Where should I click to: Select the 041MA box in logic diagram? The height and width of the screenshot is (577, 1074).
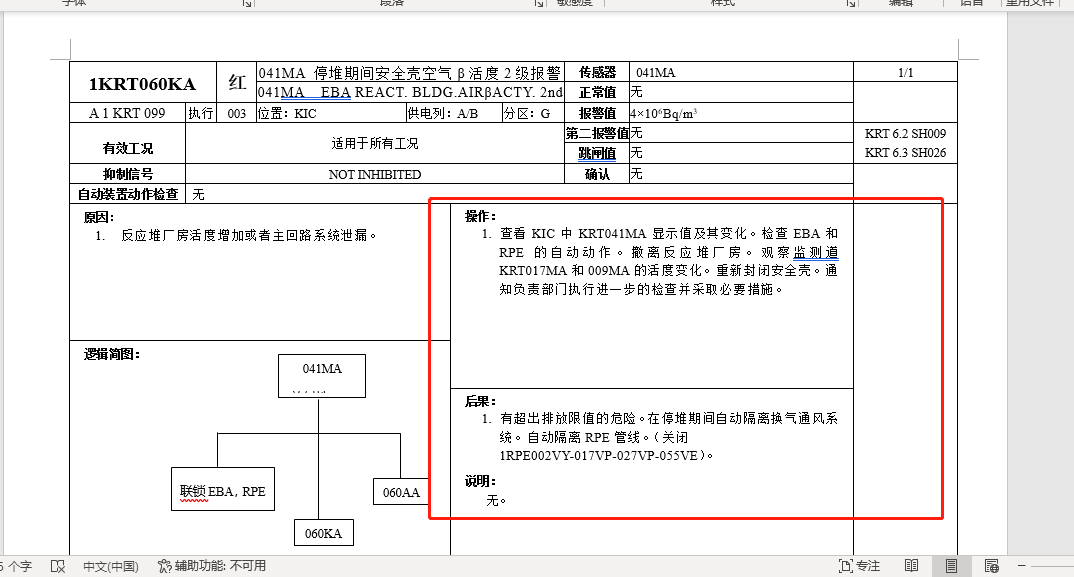click(321, 375)
